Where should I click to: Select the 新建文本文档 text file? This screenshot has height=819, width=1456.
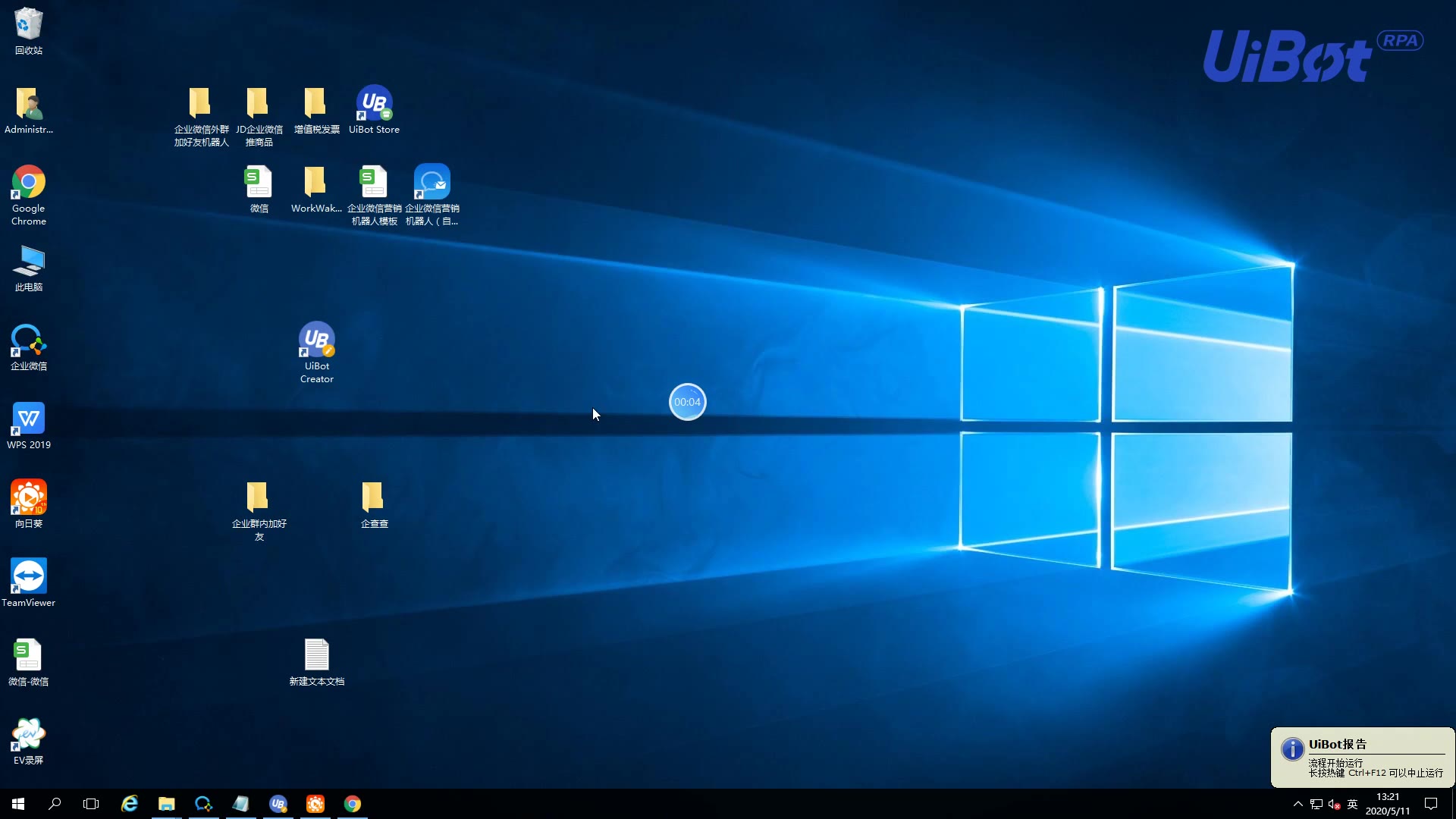(316, 656)
